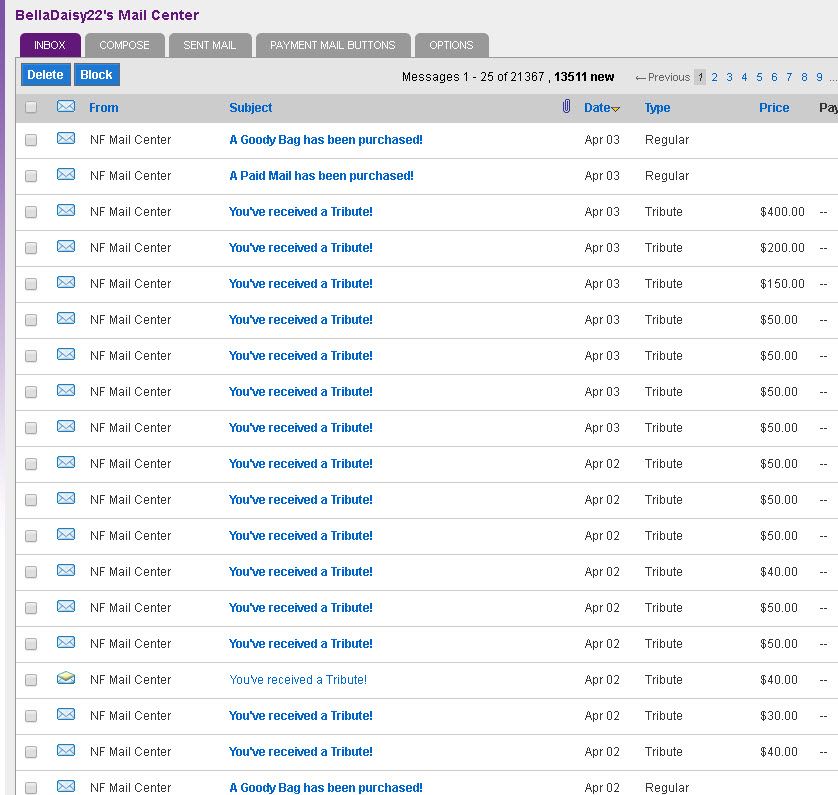This screenshot has height=795, width=838.
Task: Click envelope icon of the $200.00 tribute
Action: pos(66,246)
